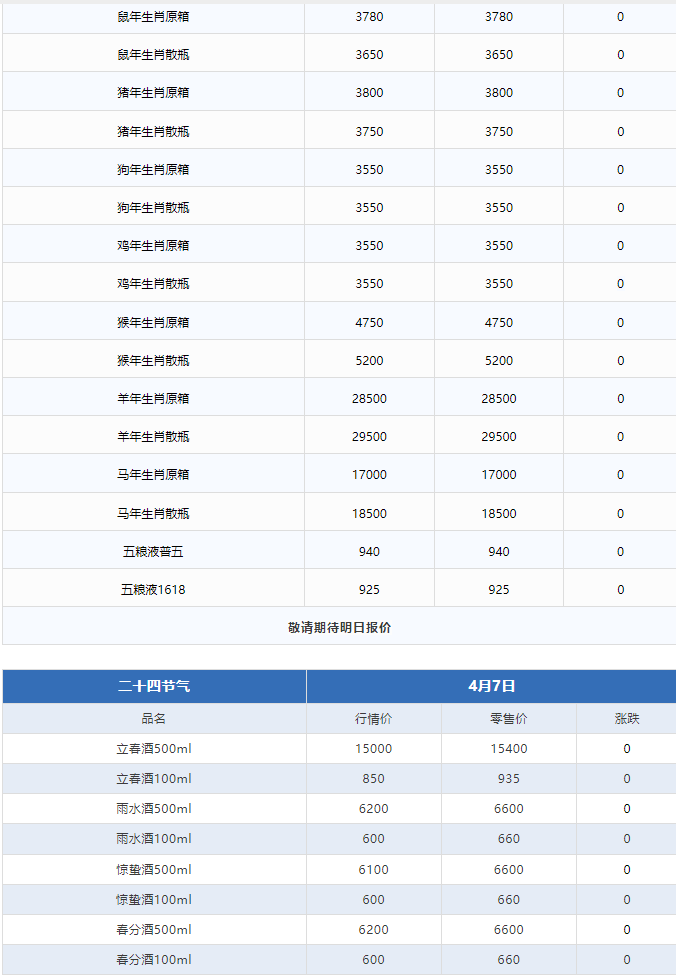Click the 品名 column header
Viewport: 676px width, 975px height.
click(x=154, y=719)
